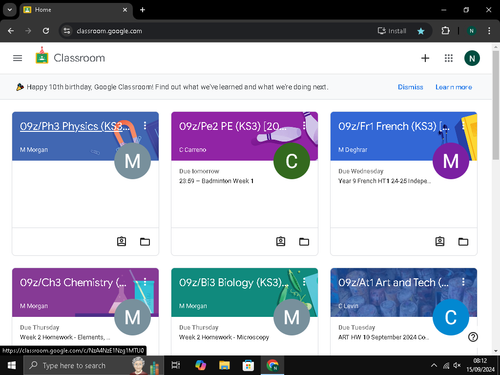Open the tab search dropdown
500x375 pixels.
[x=10, y=10]
